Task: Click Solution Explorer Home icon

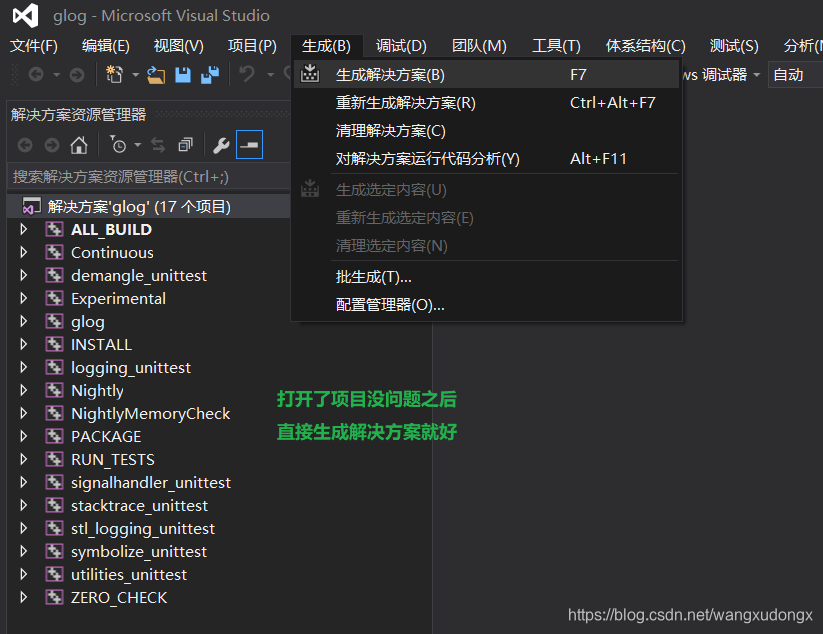Action: pyautogui.click(x=79, y=145)
